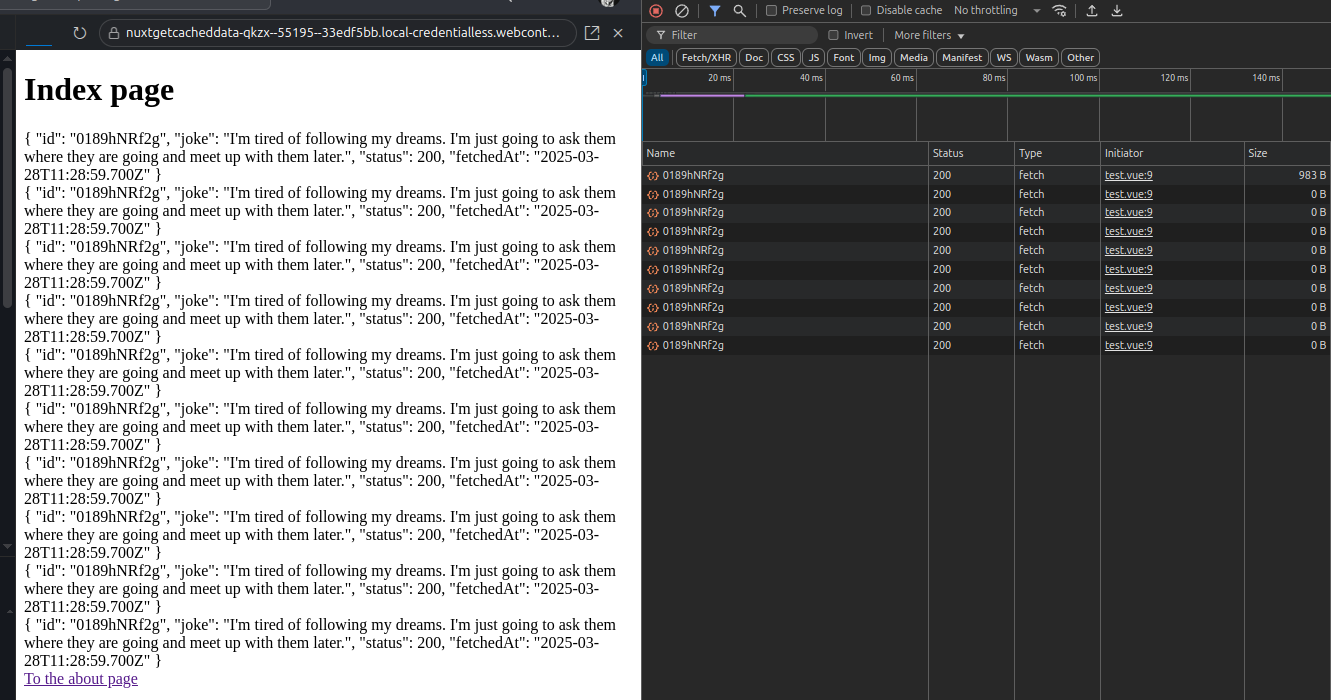Filter requests by JS
The width and height of the screenshot is (1331, 700).
(x=814, y=58)
